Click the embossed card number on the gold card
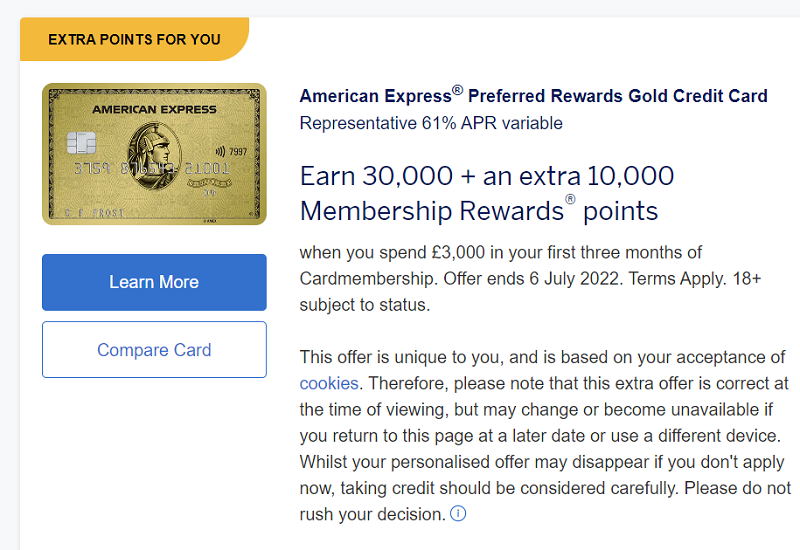This screenshot has height=550, width=800. pos(152,168)
